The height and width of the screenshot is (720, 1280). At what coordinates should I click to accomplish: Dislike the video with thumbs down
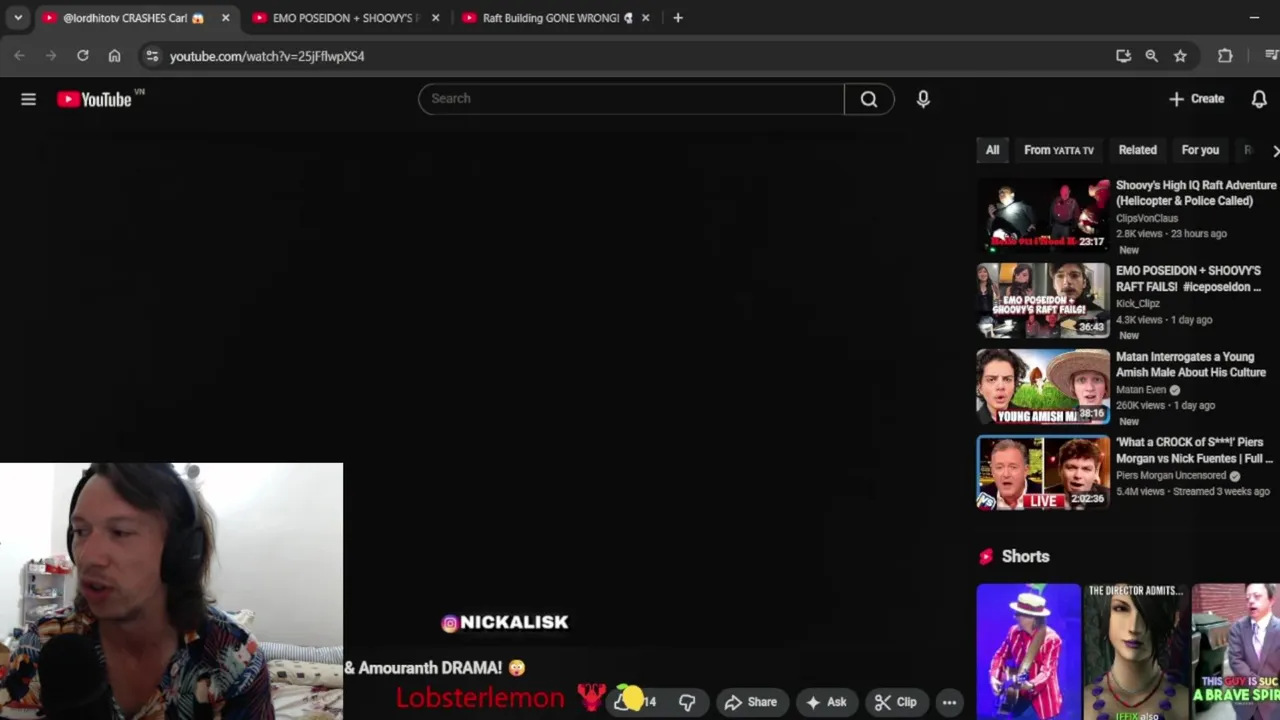tap(687, 702)
